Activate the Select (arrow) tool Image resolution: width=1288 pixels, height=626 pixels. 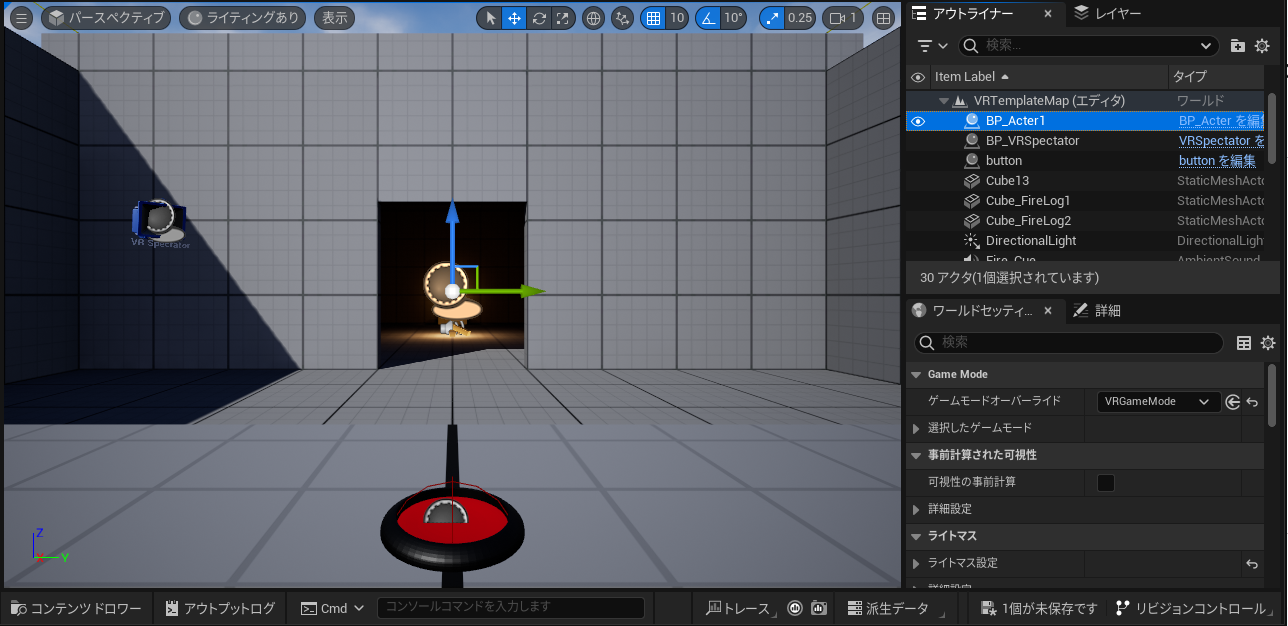(x=490, y=18)
